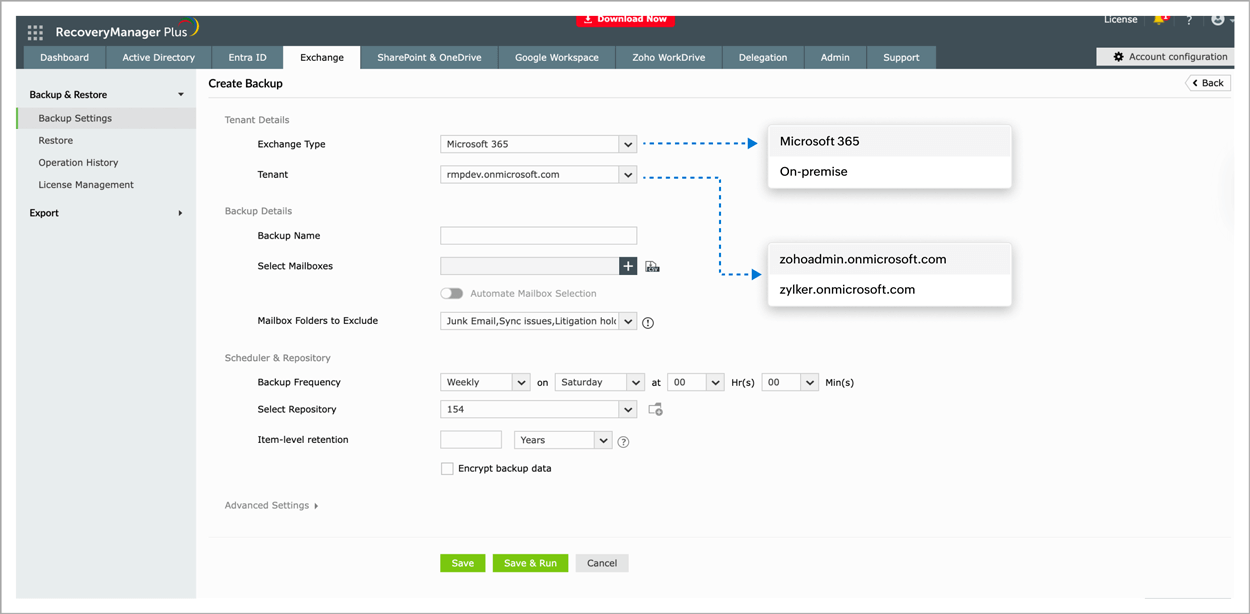Click the notification bell icon
Image resolution: width=1250 pixels, height=614 pixels.
pos(1160,19)
